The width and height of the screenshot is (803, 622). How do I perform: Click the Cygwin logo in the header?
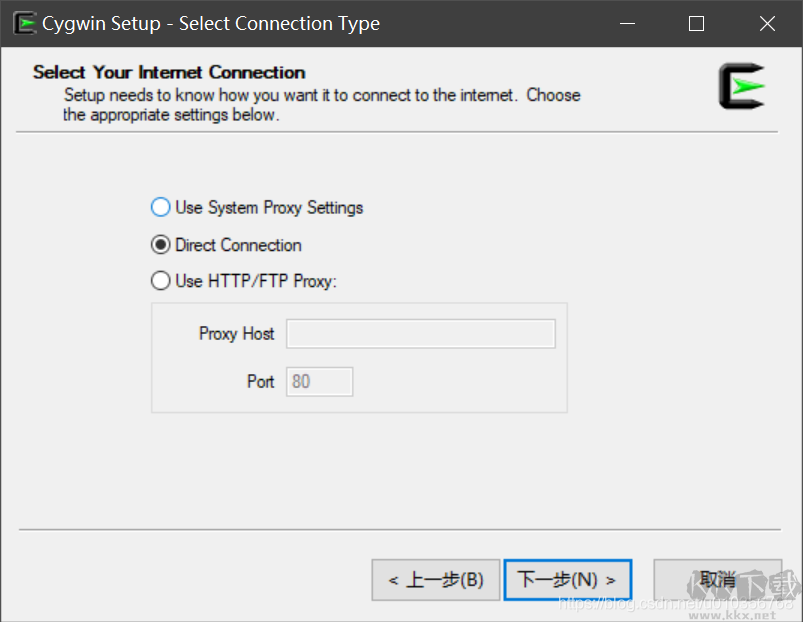741,88
